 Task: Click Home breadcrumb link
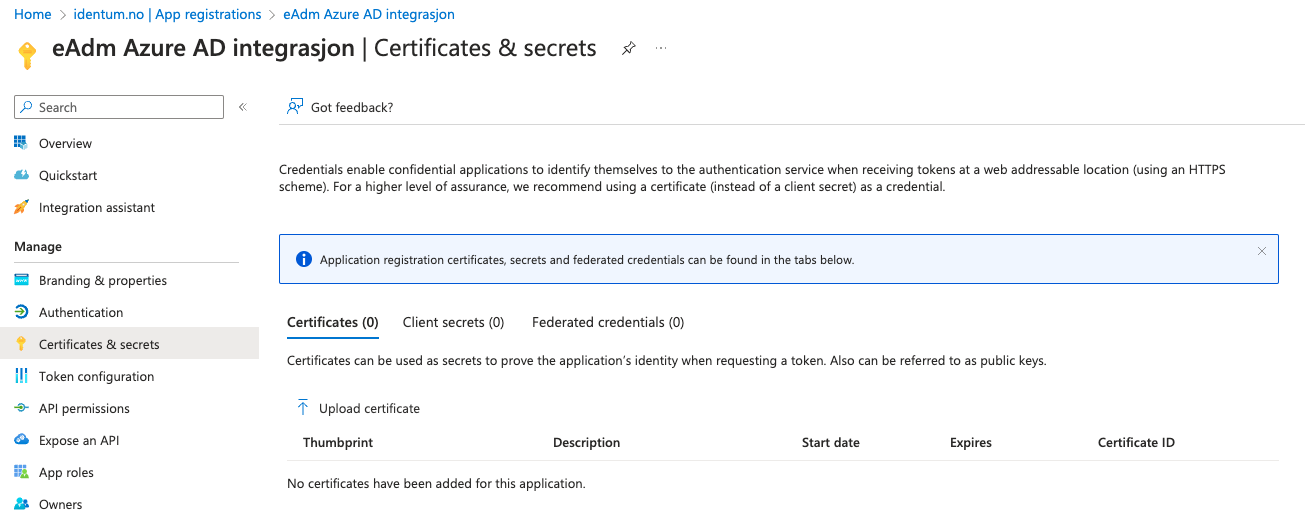[x=33, y=14]
